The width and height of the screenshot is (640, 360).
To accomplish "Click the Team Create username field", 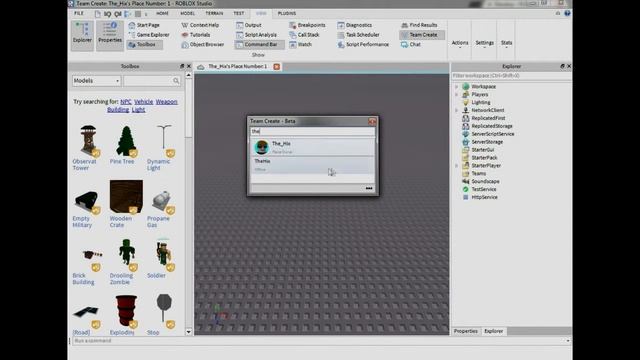I will pos(312,131).
